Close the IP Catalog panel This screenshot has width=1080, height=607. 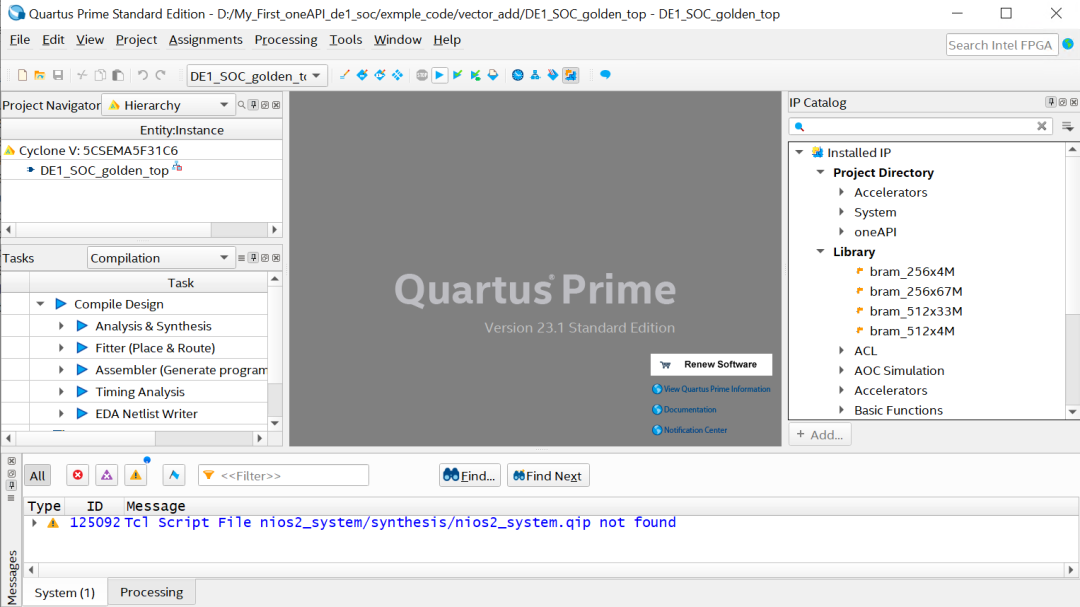[x=1074, y=102]
